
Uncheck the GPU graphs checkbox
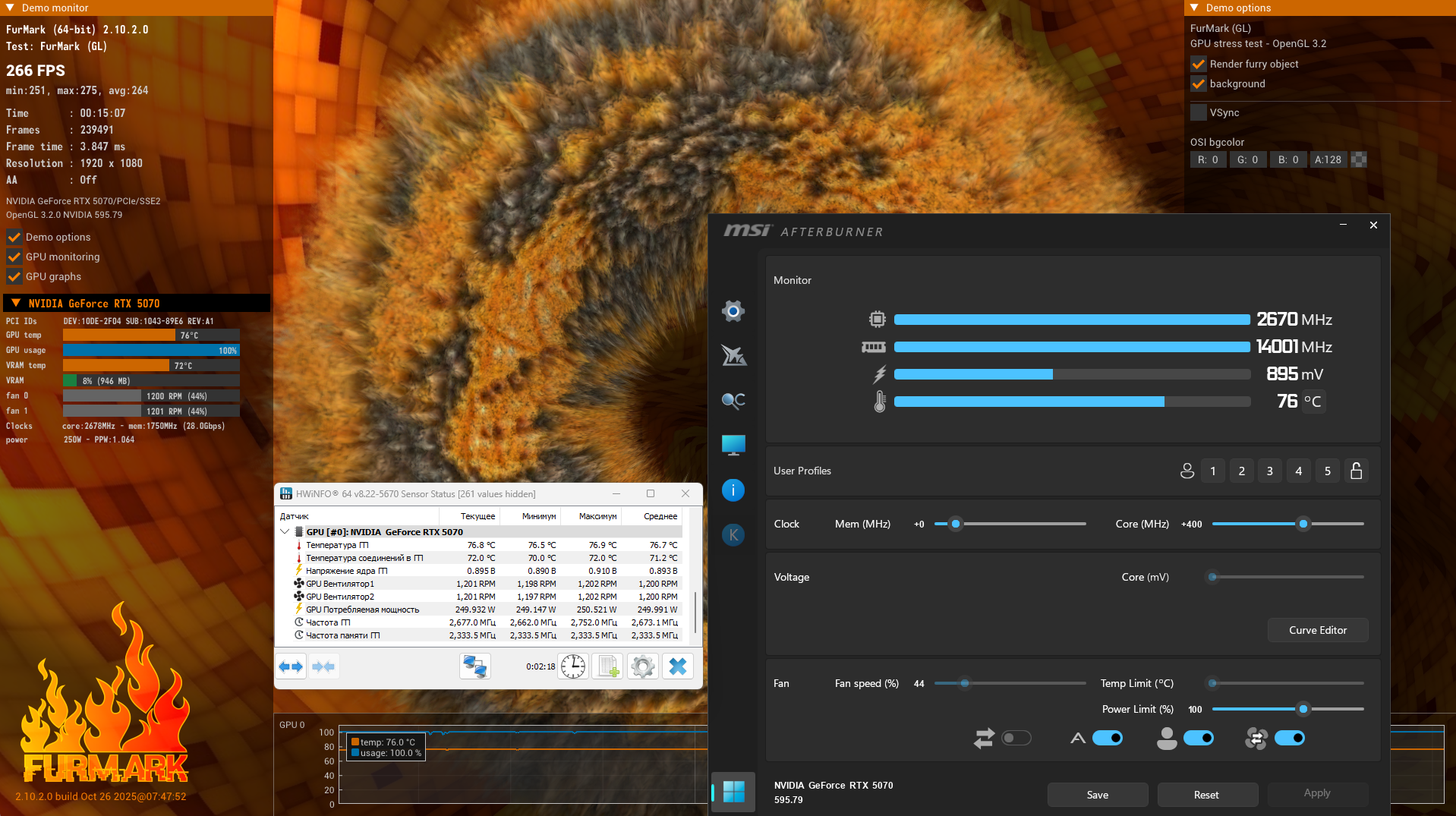tap(14, 276)
